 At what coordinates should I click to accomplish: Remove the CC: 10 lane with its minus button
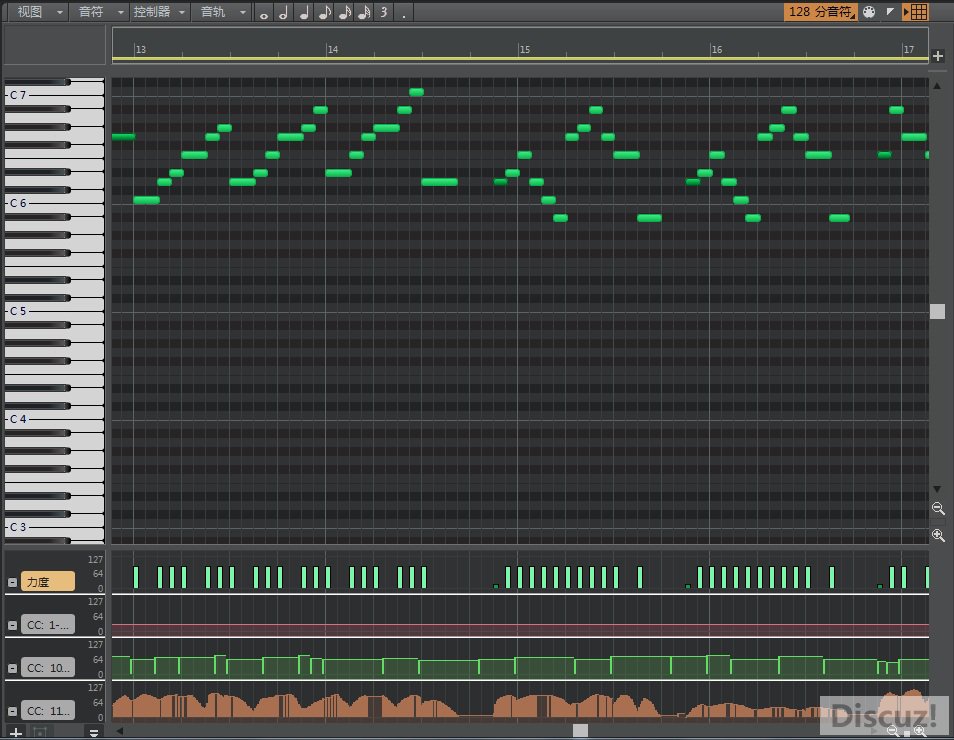point(12,668)
